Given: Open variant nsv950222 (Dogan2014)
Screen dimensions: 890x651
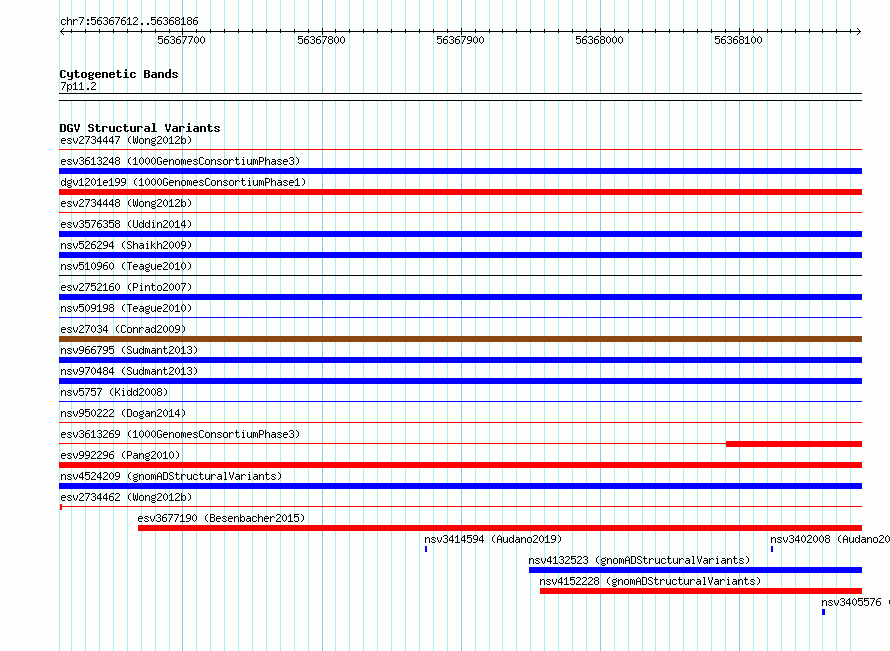Looking at the screenshot, I should [123, 413].
